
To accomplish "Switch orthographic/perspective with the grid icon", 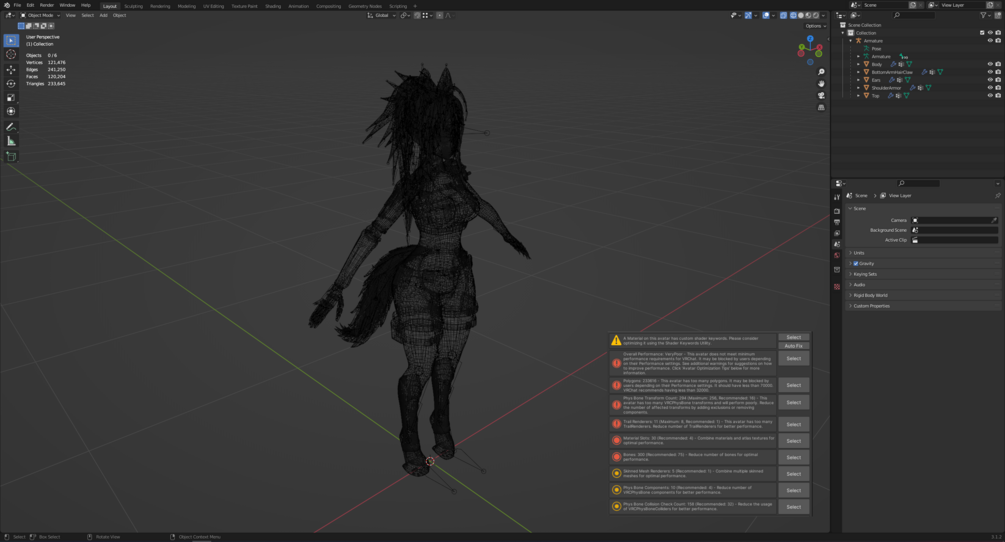I will pos(821,108).
